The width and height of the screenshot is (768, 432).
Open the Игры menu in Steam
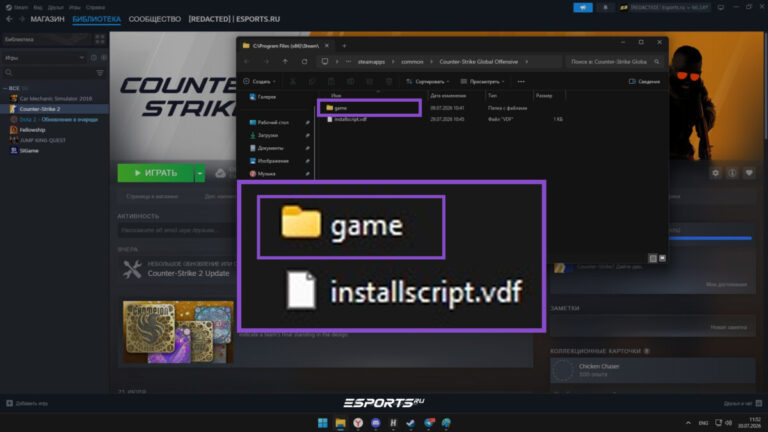click(74, 7)
